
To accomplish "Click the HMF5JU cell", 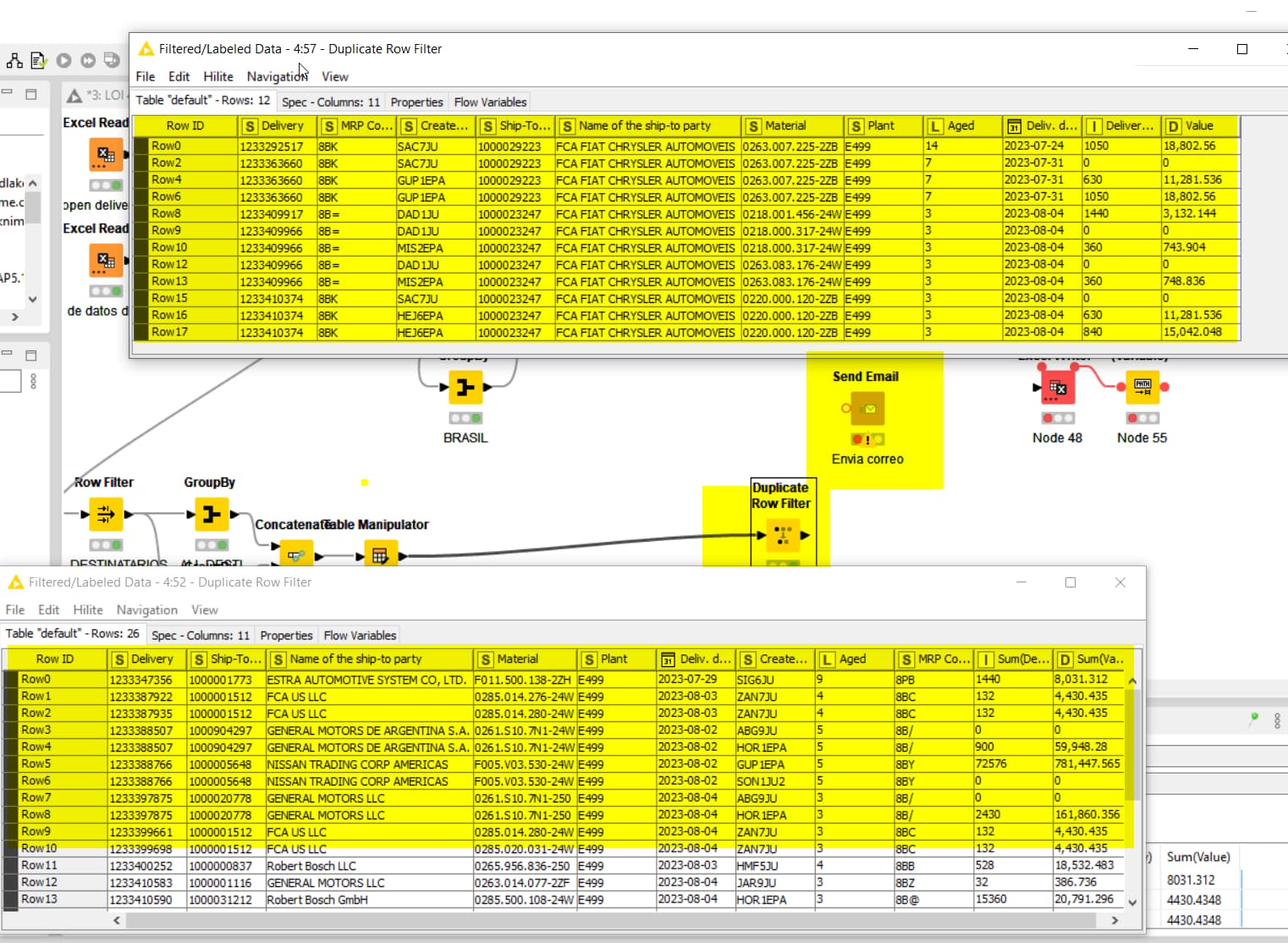I will 775,865.
